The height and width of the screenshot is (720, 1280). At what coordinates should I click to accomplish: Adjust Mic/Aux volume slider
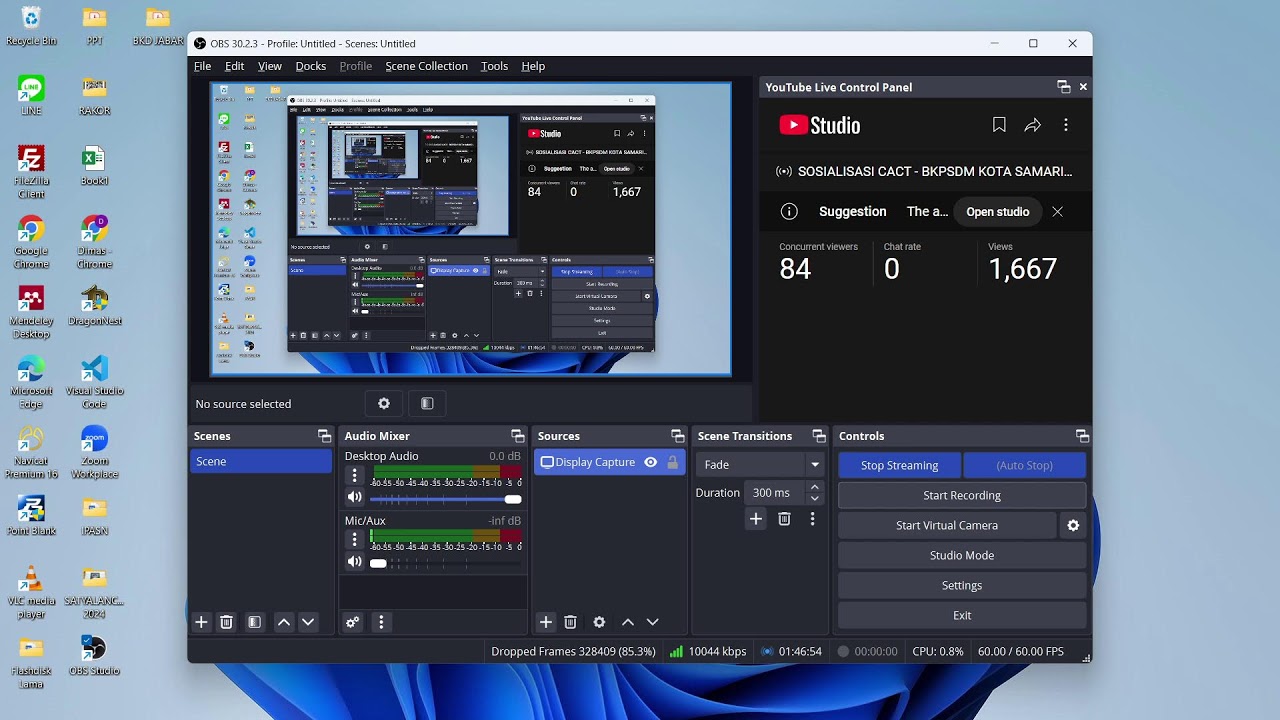point(446,563)
